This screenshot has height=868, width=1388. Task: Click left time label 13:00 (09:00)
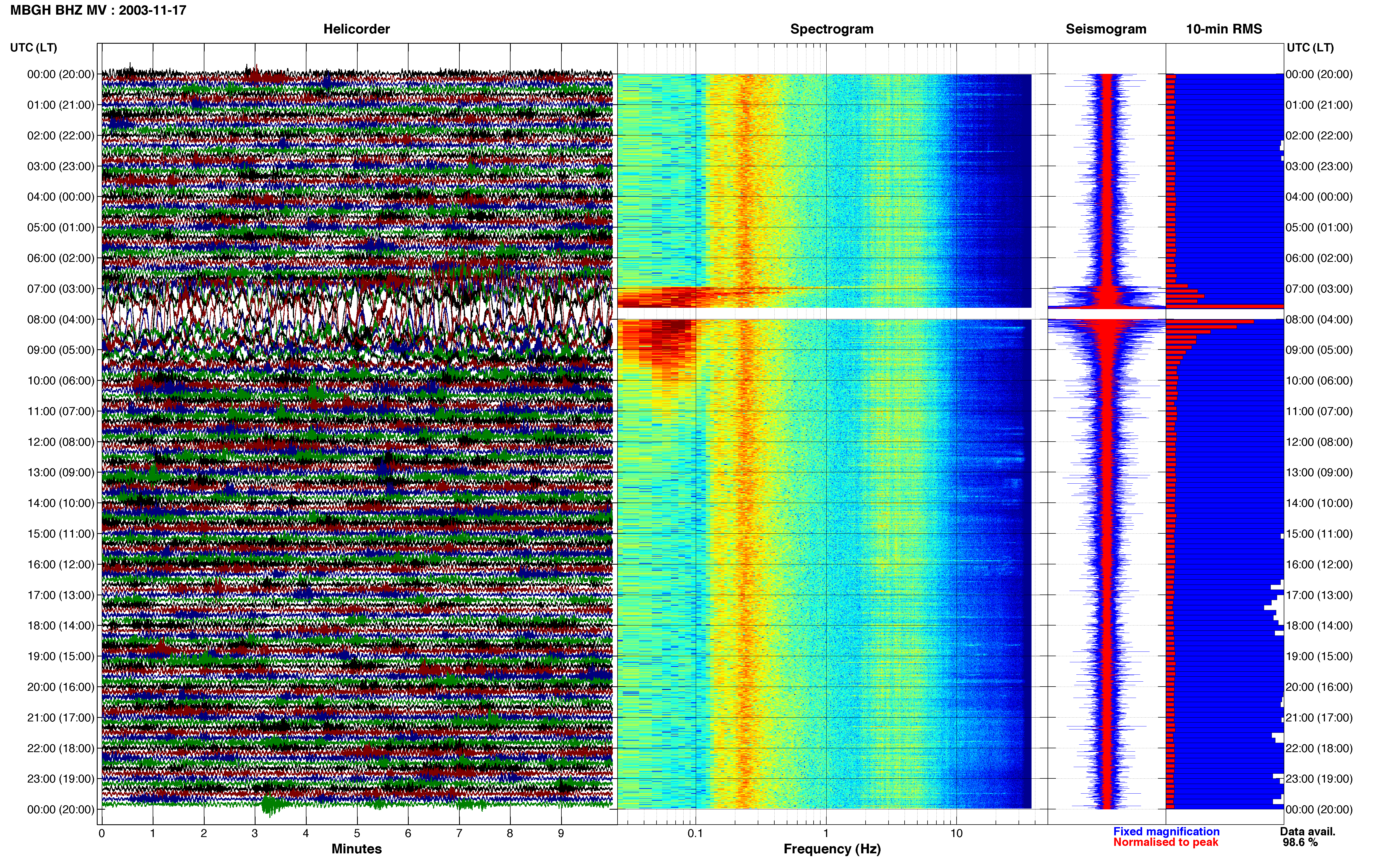[61, 472]
